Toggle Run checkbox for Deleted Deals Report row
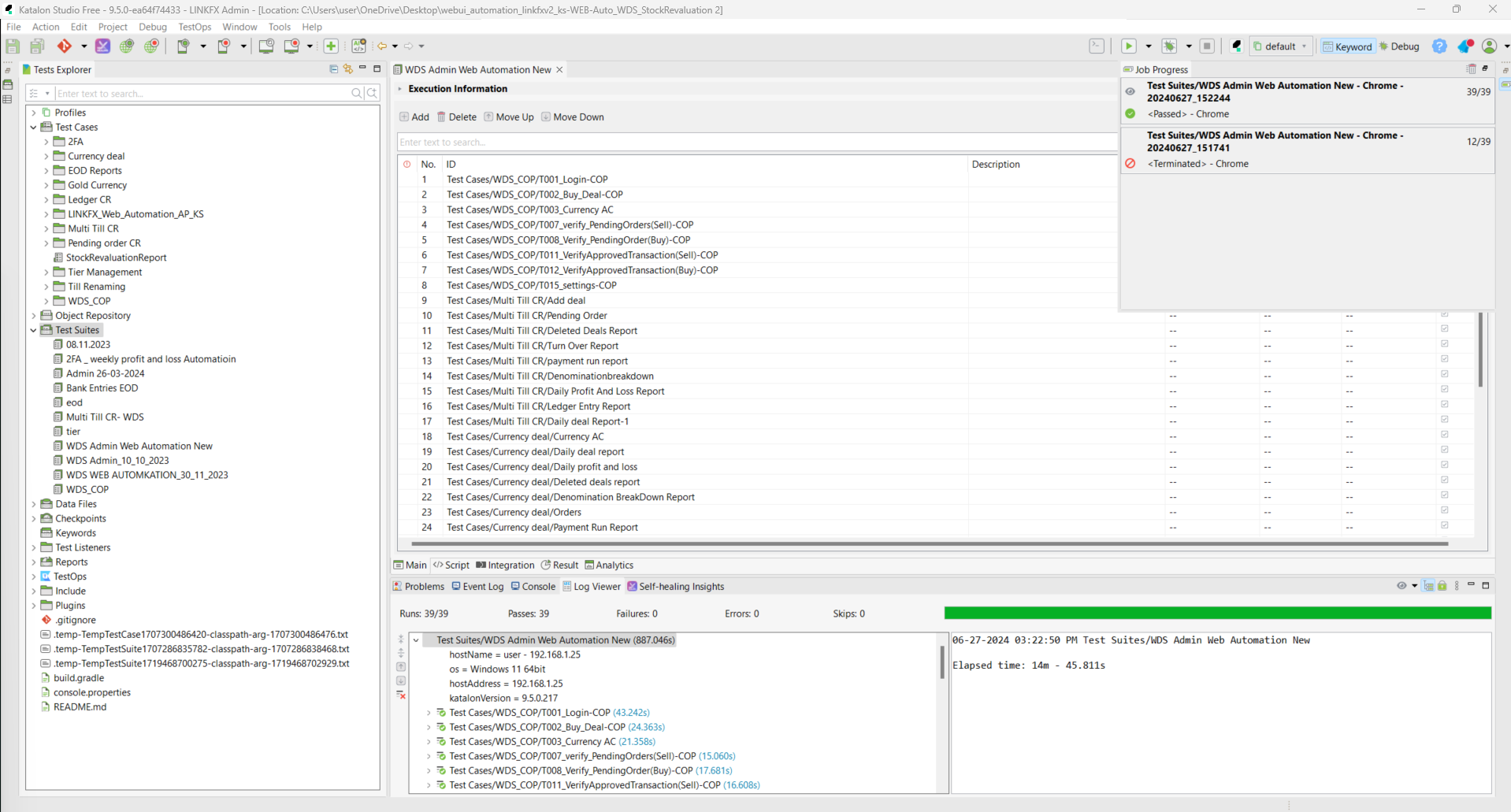This screenshot has width=1511, height=812. tap(1445, 328)
